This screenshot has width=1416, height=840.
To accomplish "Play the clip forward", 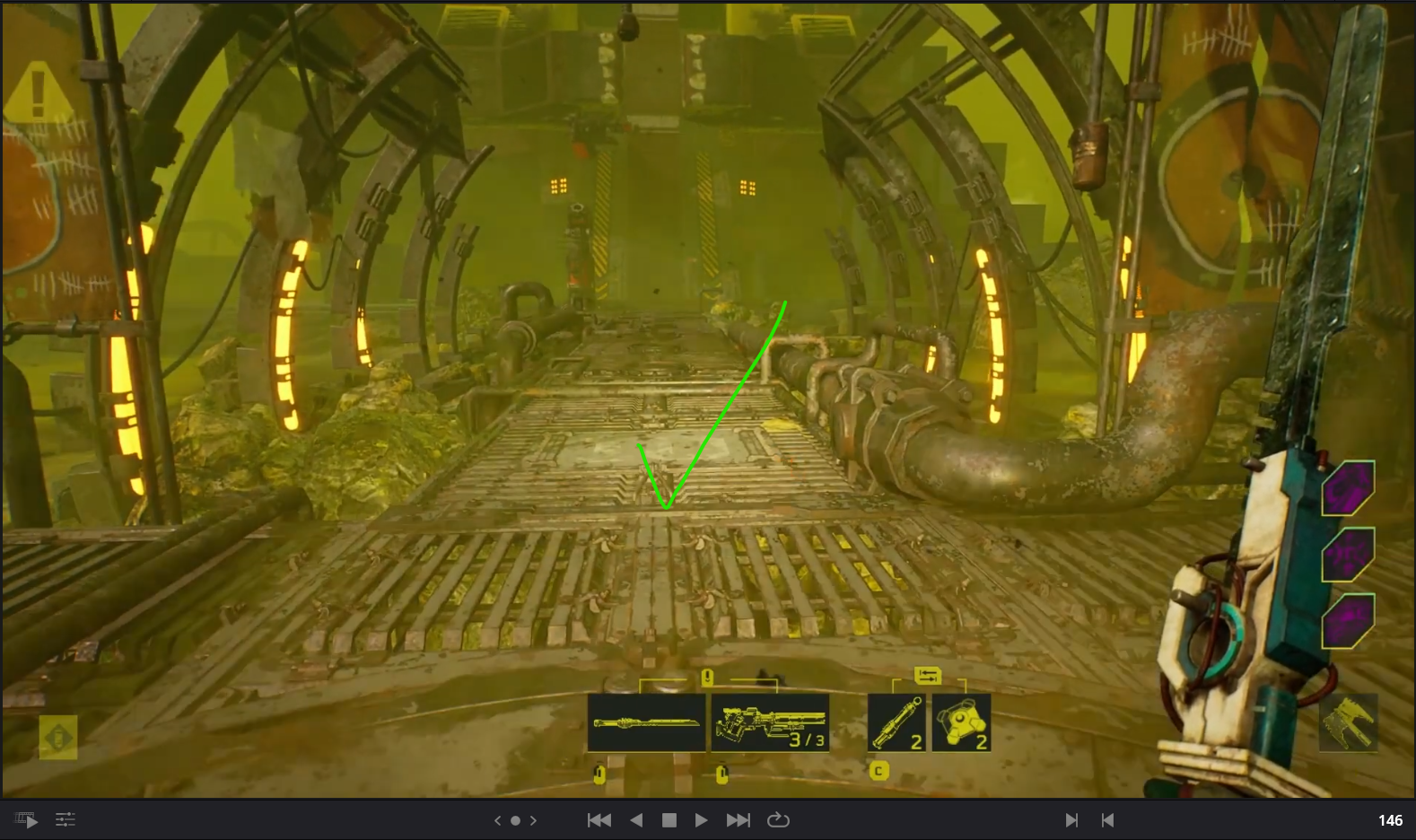I will (x=701, y=820).
